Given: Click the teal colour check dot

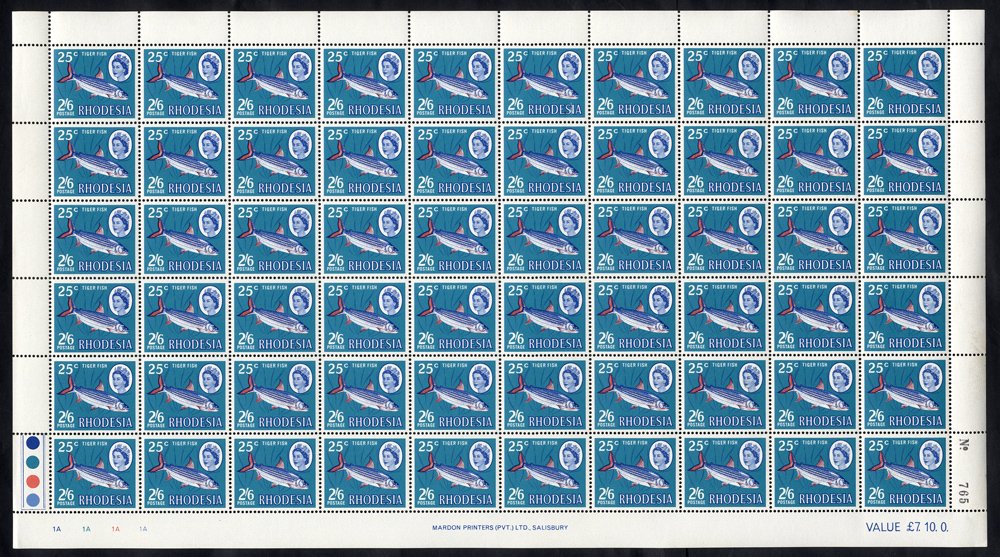Looking at the screenshot, I should tap(33, 462).
